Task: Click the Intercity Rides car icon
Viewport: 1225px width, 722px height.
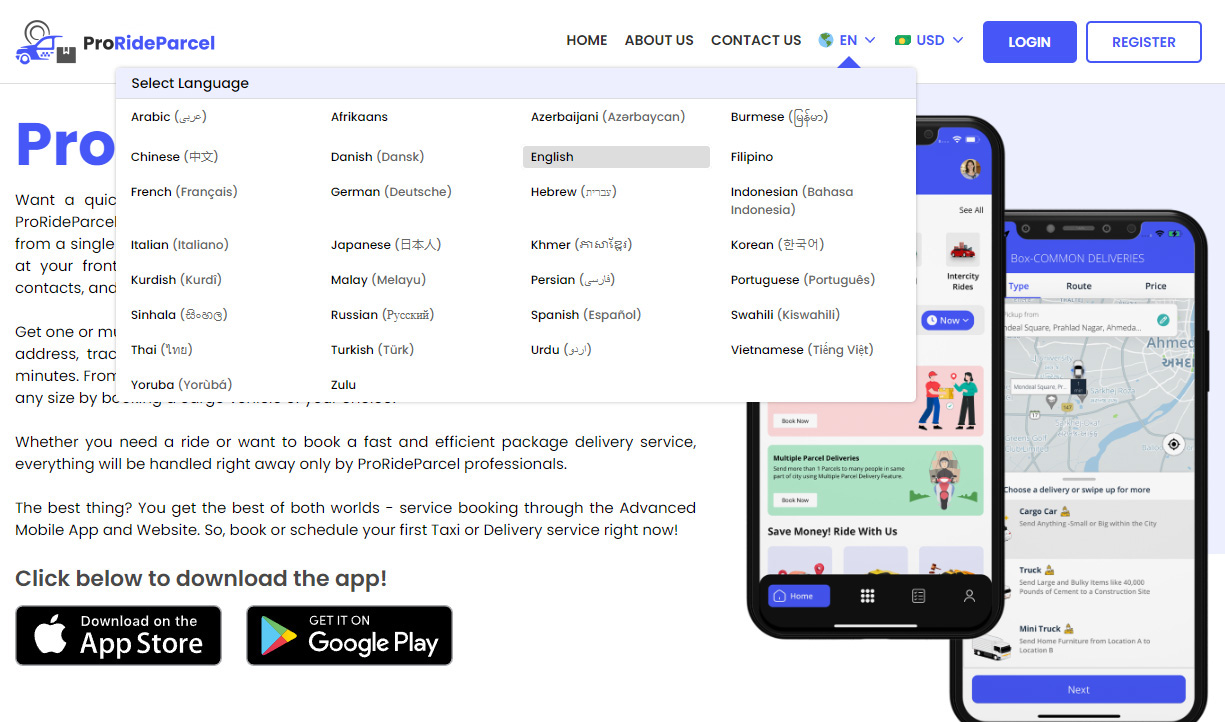Action: (962, 250)
